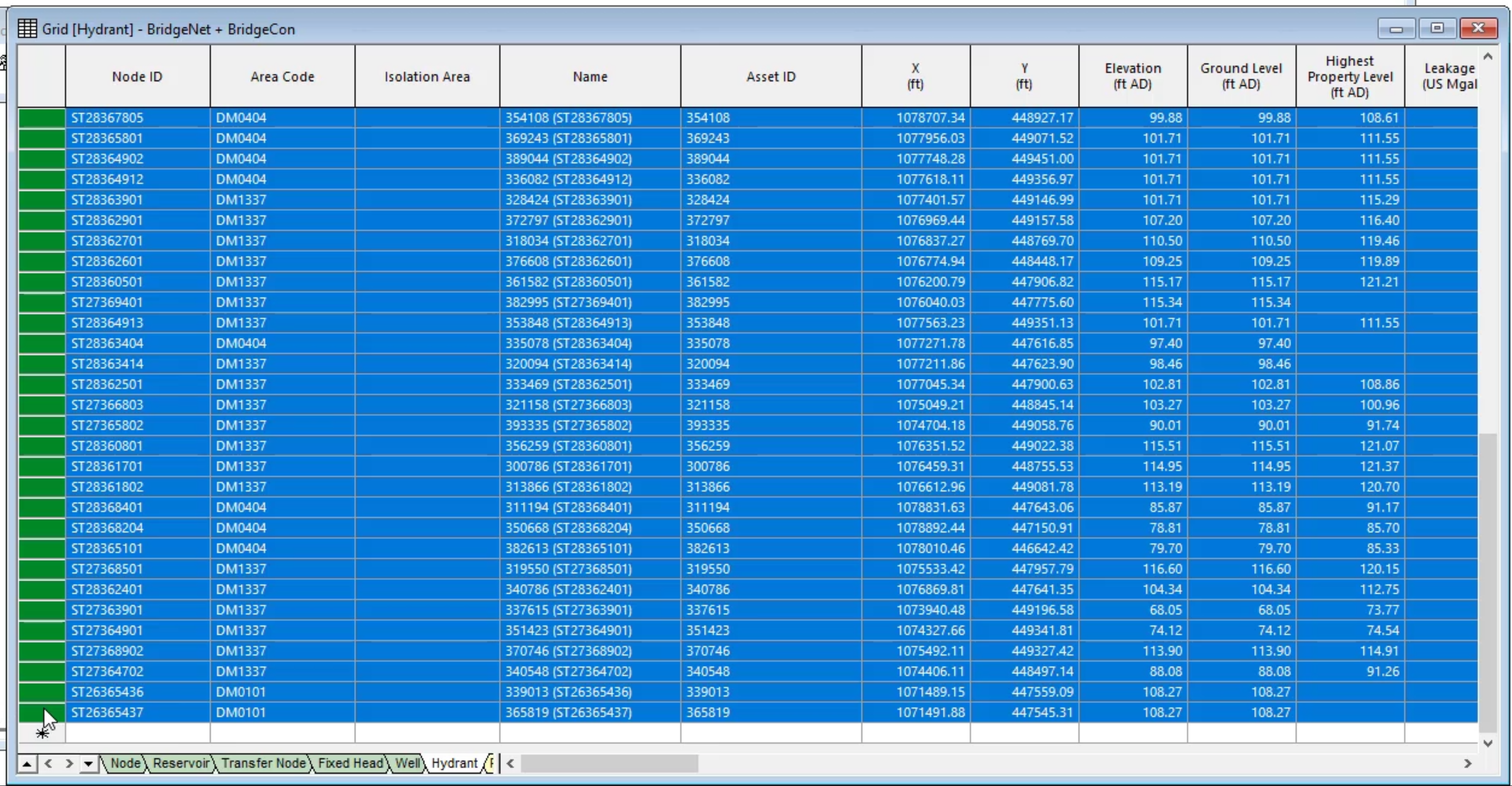The width and height of the screenshot is (1512, 786).
Task: Click X value 1076837.27
Action: [x=916, y=241]
